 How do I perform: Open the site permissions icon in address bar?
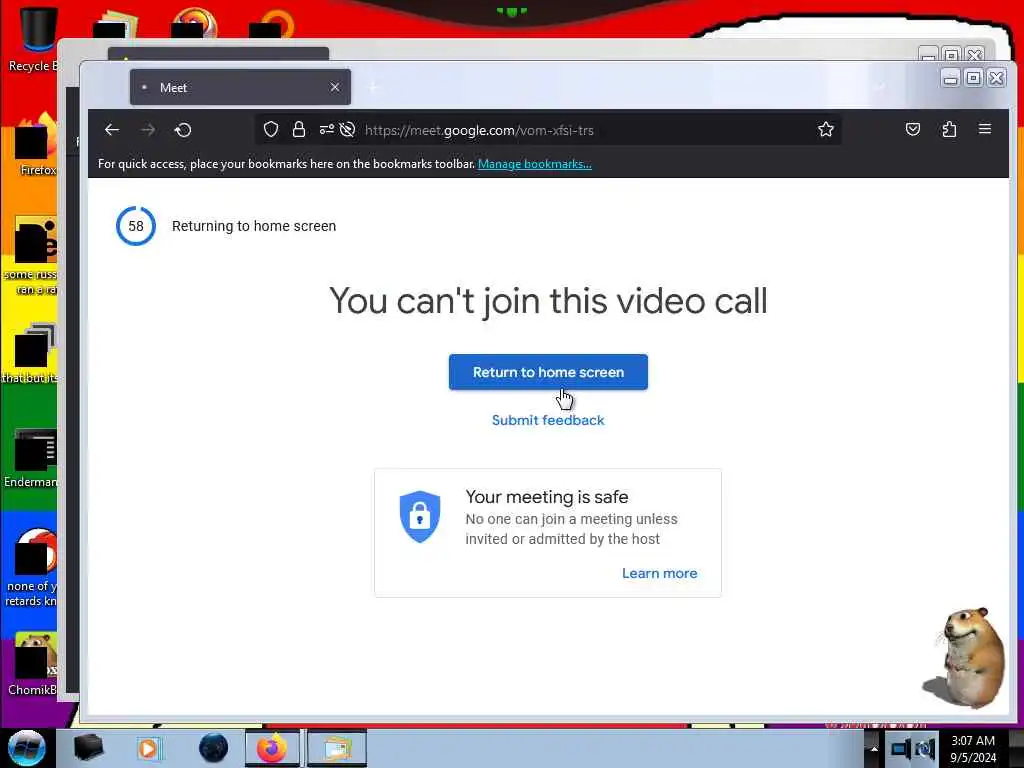[x=327, y=129]
